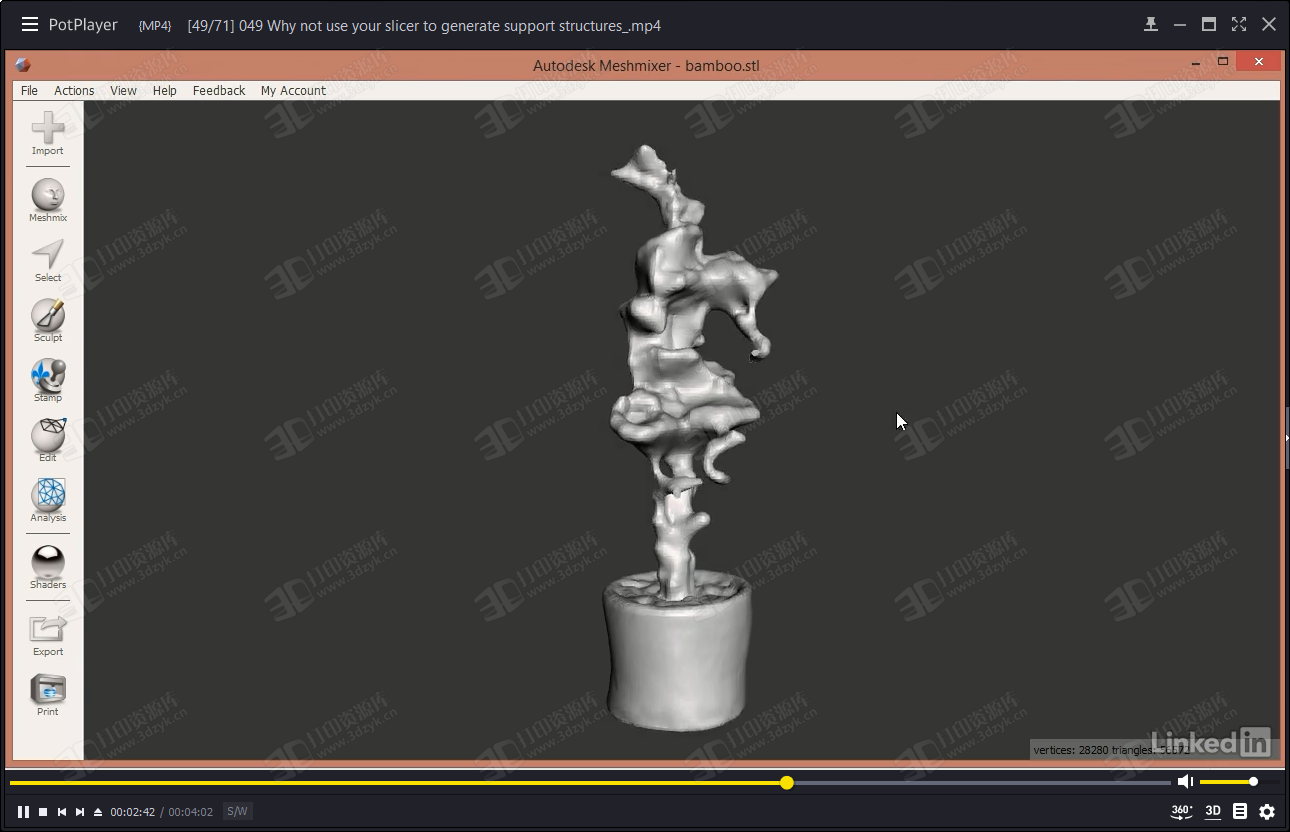
Task: Click the Meshmixer app icon in title bar
Action: click(x=23, y=65)
